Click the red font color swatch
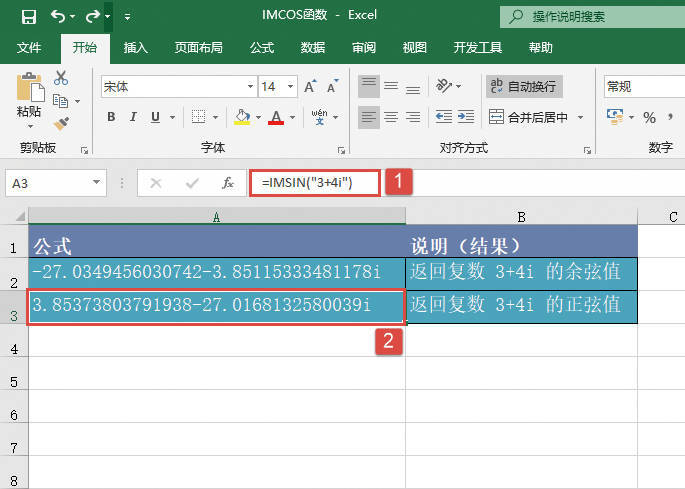This screenshot has width=685, height=489. 276,117
